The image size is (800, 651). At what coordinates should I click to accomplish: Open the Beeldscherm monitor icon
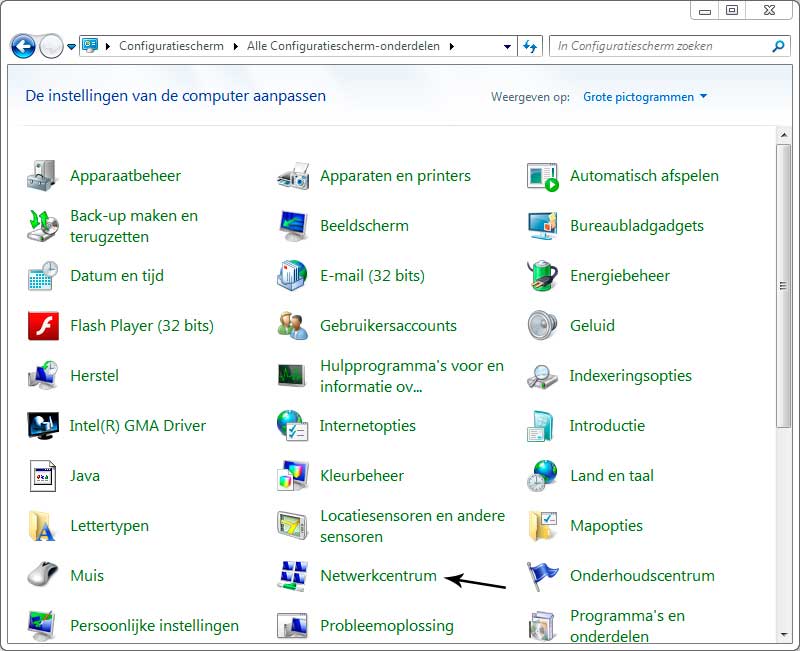293,226
